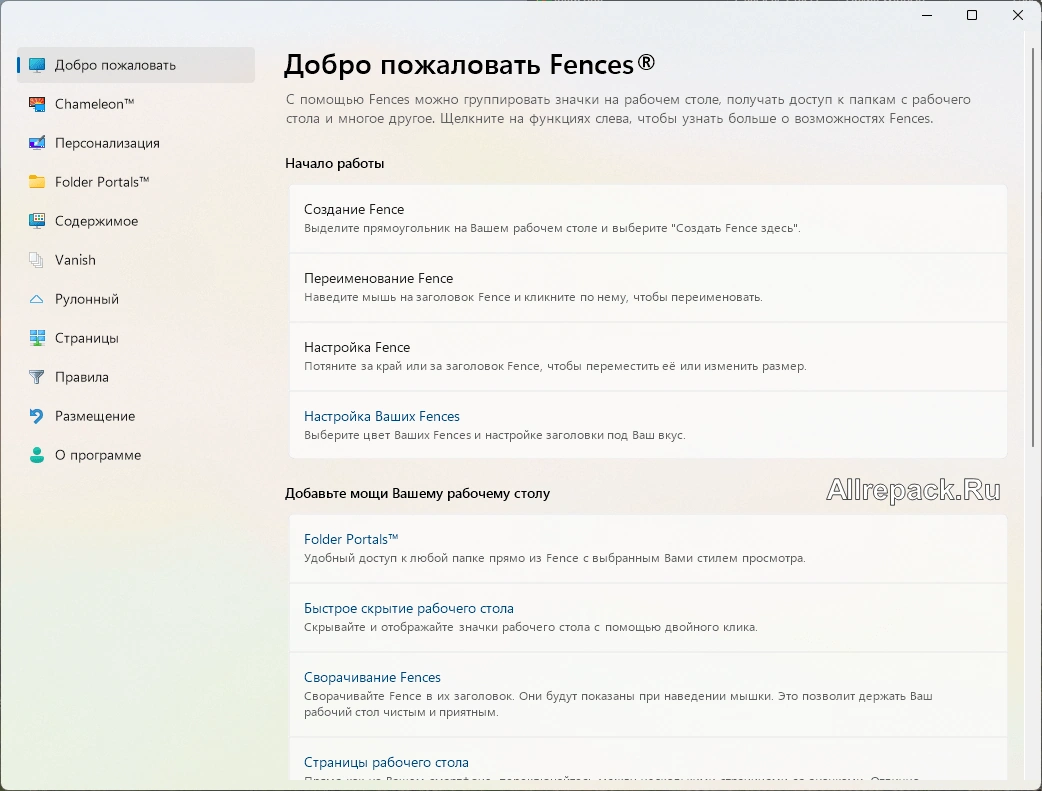Viewport: 1042px width, 791px height.
Task: Select Содержимое in sidebar
Action: 136,221
